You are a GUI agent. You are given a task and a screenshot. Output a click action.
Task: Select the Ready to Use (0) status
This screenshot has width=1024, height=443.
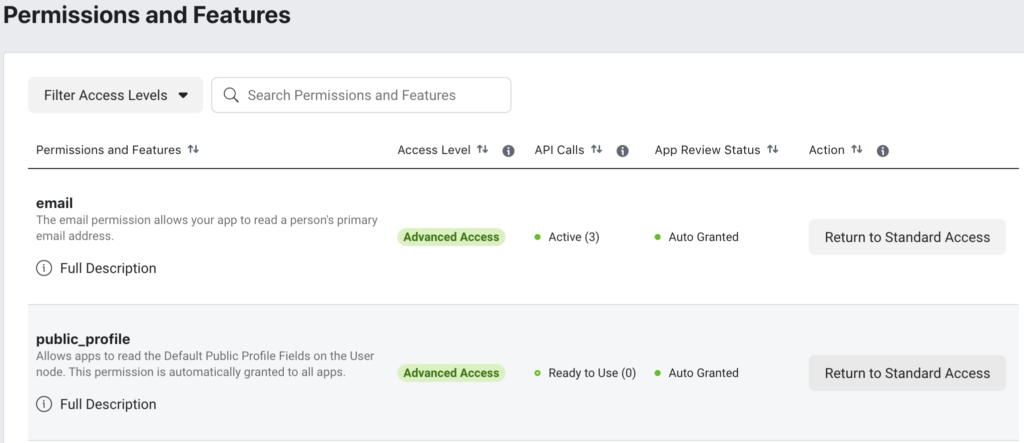click(585, 373)
